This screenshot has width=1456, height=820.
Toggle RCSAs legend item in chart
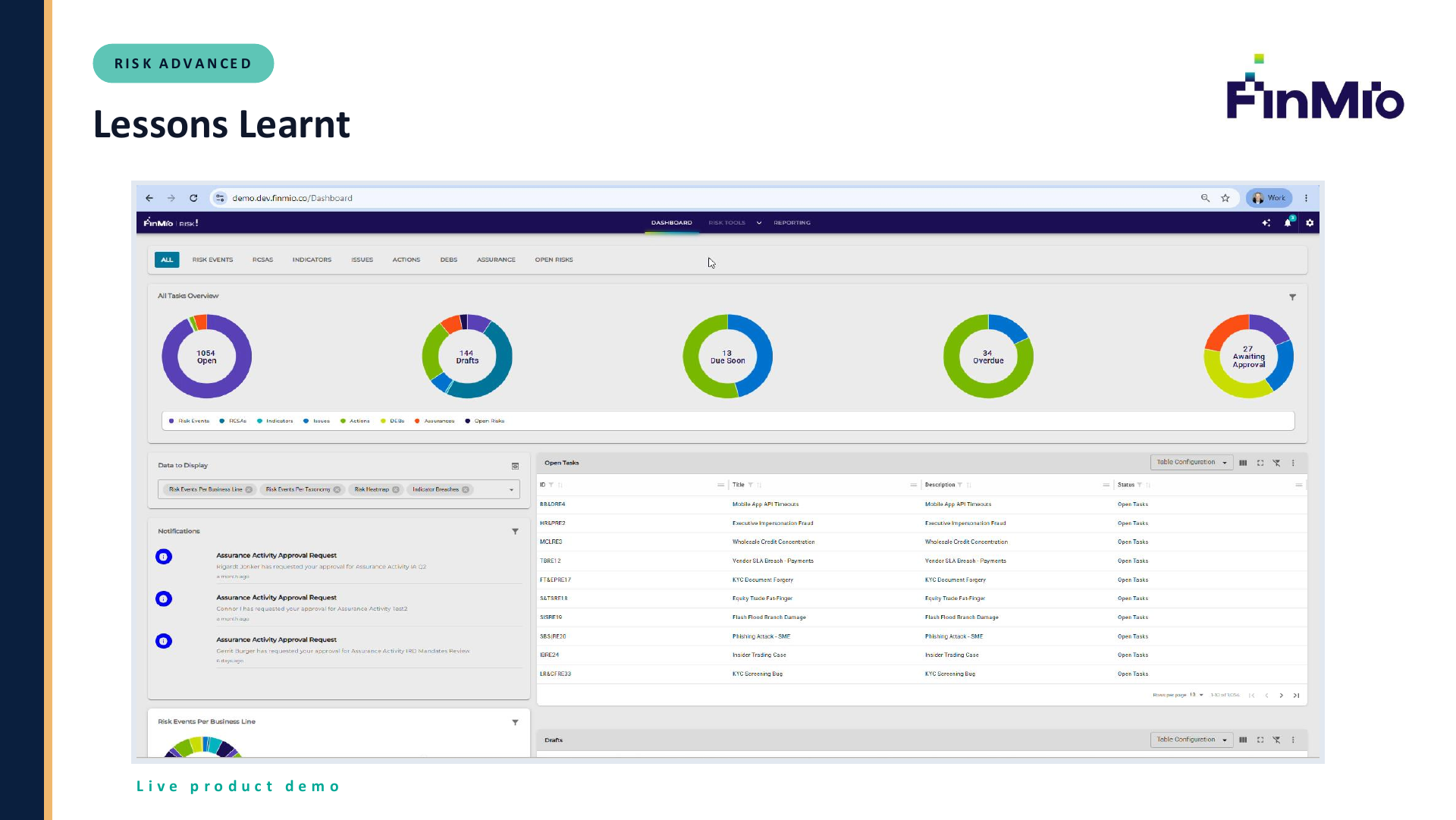(x=233, y=421)
